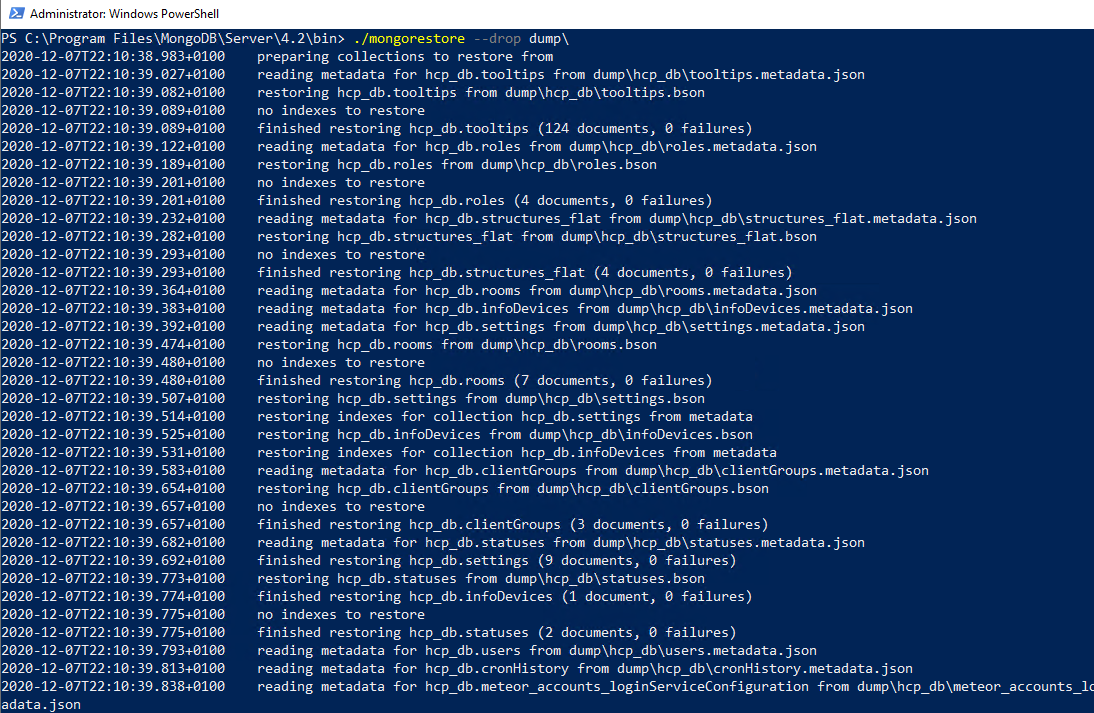1094x713 pixels.
Task: Click 'reading metadata for hcp_db.clientGroups' line
Action: tap(593, 471)
